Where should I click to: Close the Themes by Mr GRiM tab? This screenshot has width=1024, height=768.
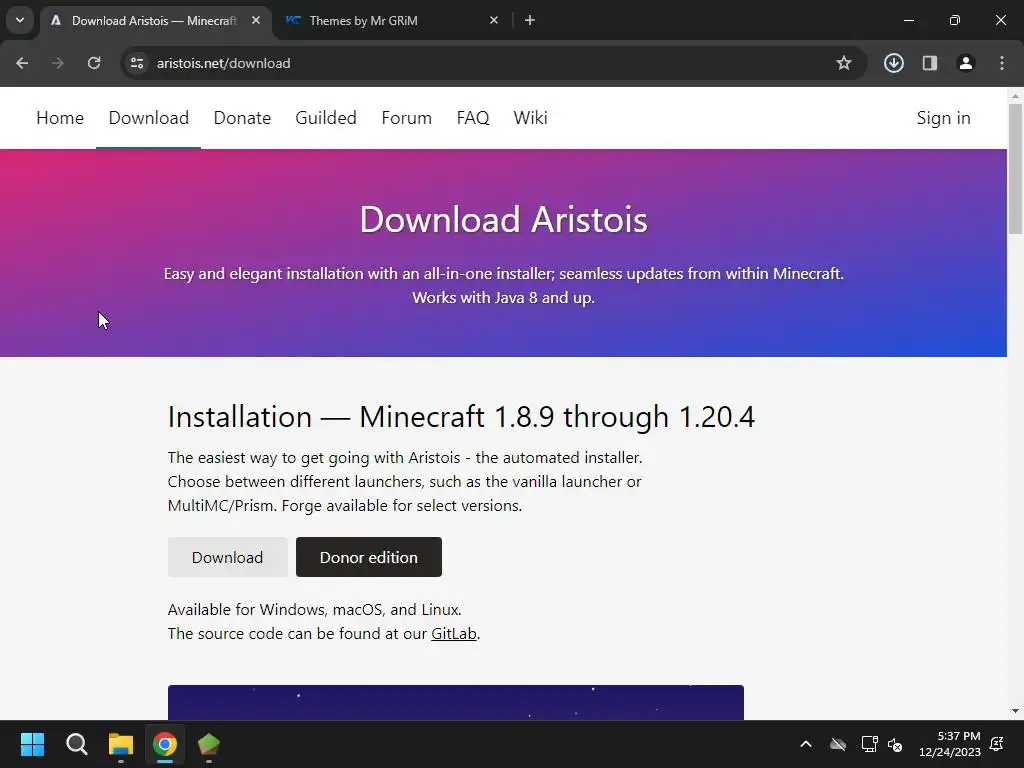click(x=494, y=21)
